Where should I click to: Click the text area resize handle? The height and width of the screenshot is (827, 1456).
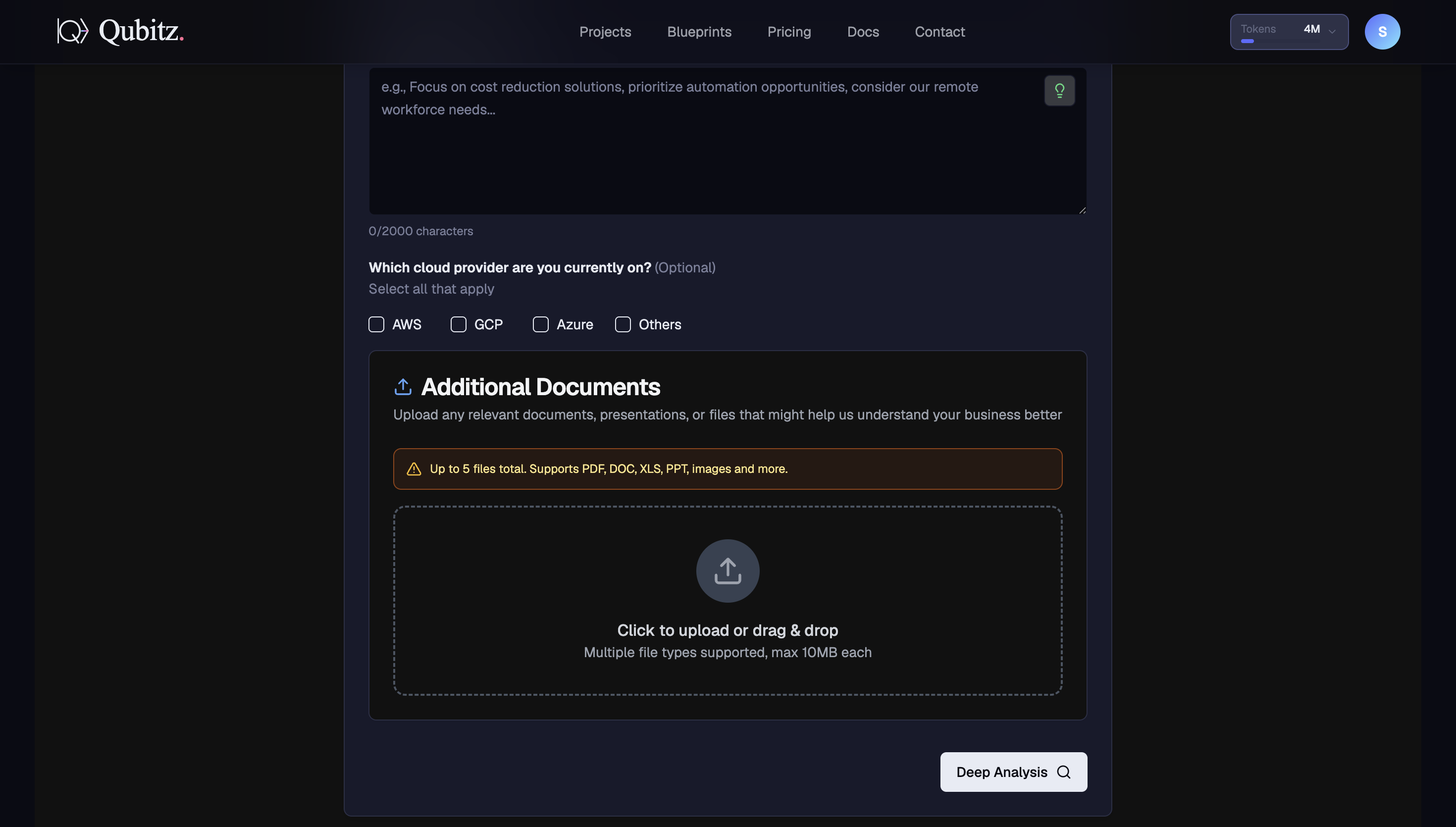click(x=1082, y=210)
